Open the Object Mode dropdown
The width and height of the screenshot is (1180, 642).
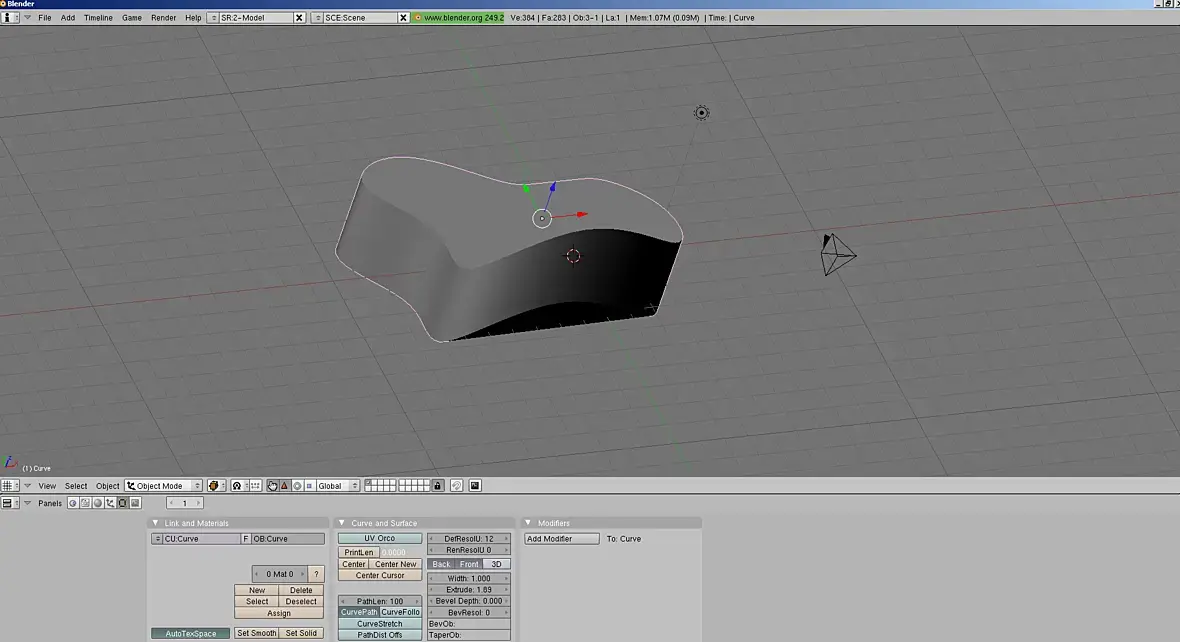[x=163, y=486]
